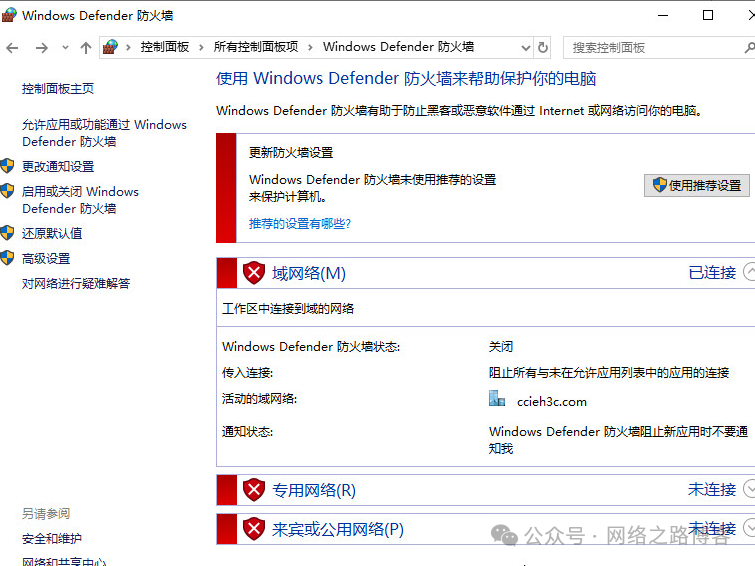755x566 pixels.
Task: Expand the 专用网络 section chevron
Action: pyautogui.click(x=750, y=488)
